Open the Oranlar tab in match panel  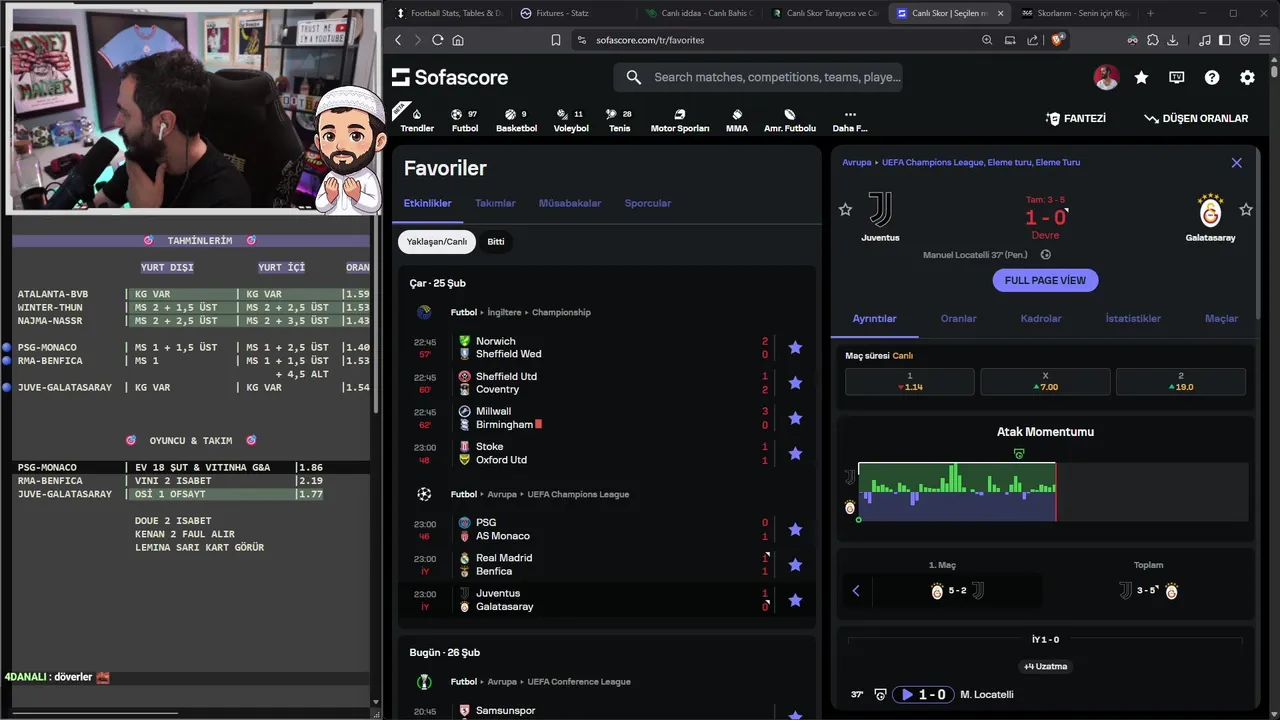tap(958, 318)
